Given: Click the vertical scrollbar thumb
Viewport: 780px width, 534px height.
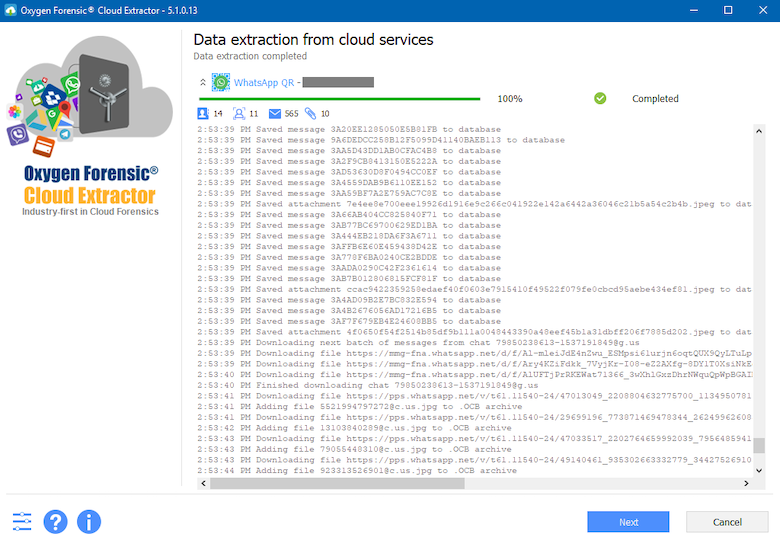Looking at the screenshot, I should (x=759, y=445).
